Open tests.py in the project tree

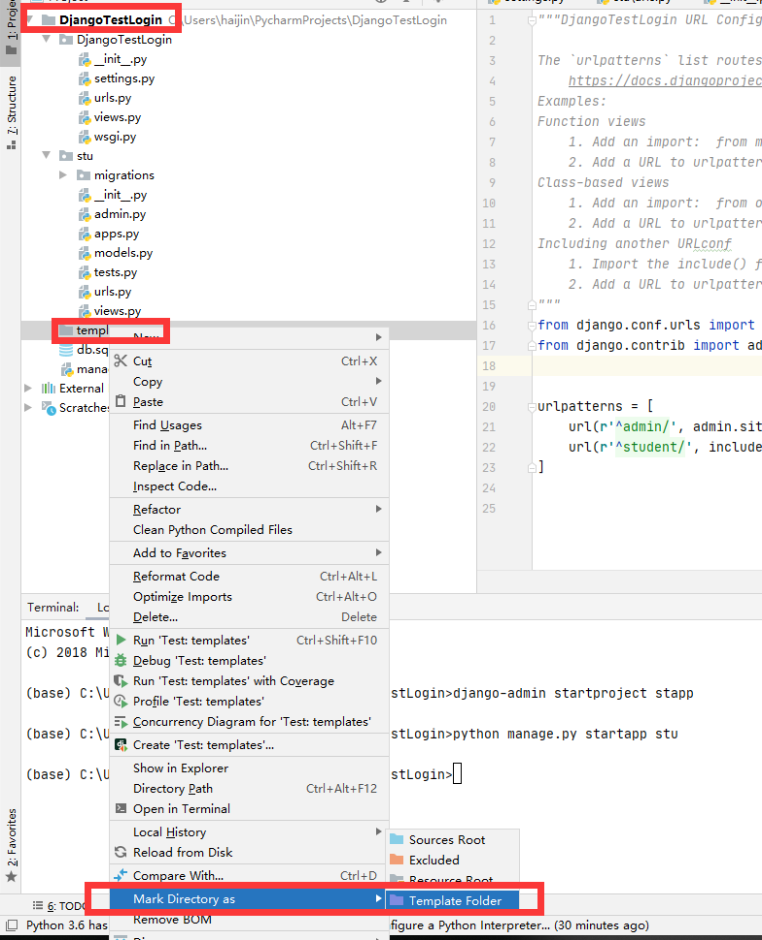(115, 272)
